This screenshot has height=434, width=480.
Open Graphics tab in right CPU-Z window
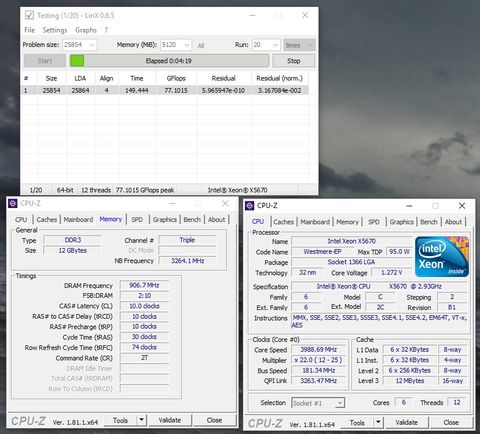[402, 222]
